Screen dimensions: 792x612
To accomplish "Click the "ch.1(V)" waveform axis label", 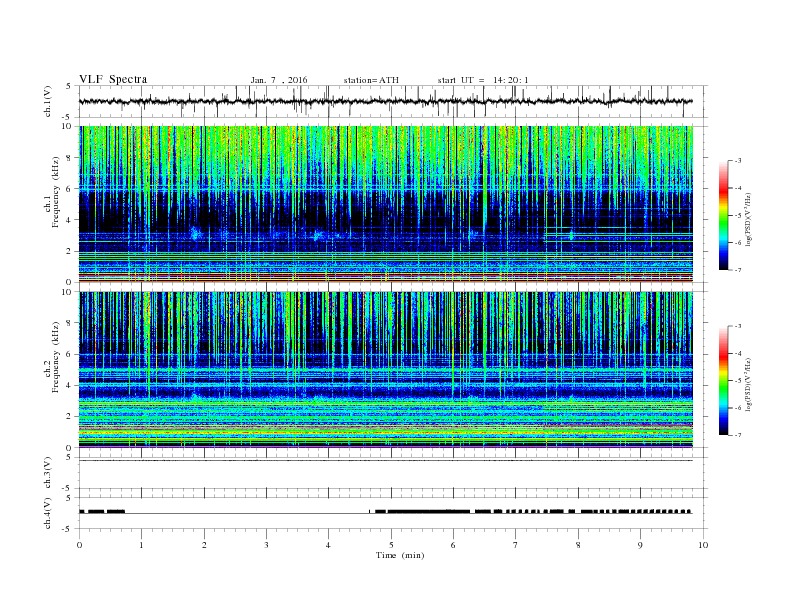I will tap(47, 101).
